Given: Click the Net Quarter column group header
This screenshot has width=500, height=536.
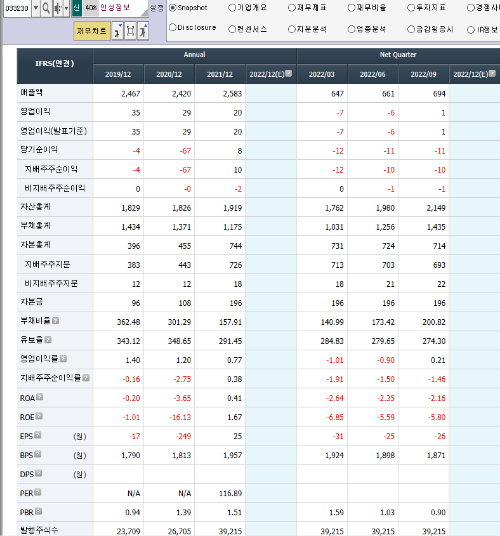Looking at the screenshot, I should (x=398, y=55).
